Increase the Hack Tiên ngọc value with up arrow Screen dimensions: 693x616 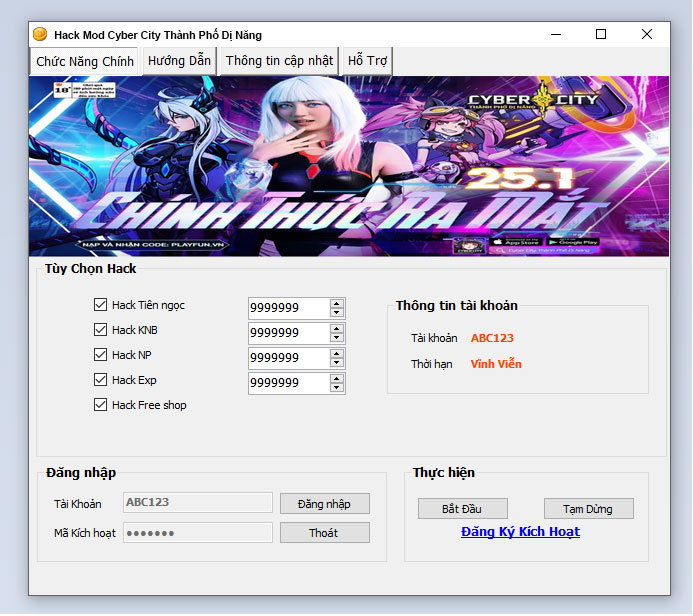(x=337, y=304)
